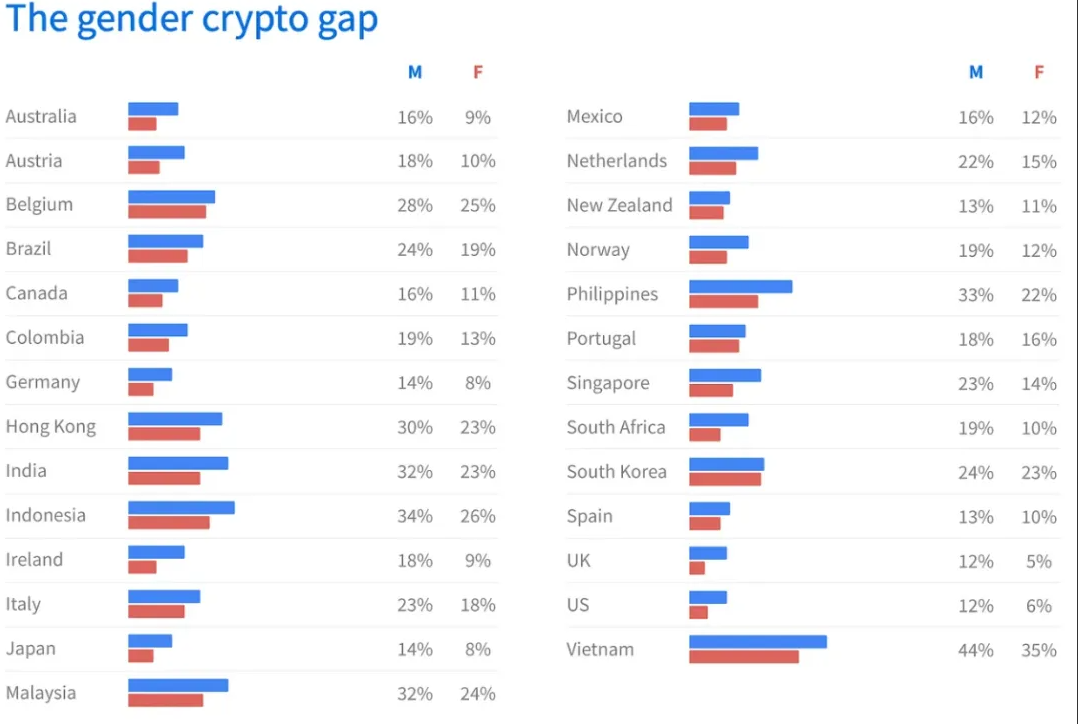Image resolution: width=1078 pixels, height=724 pixels.
Task: Click India's blue male bar
Action: pyautogui.click(x=178, y=463)
